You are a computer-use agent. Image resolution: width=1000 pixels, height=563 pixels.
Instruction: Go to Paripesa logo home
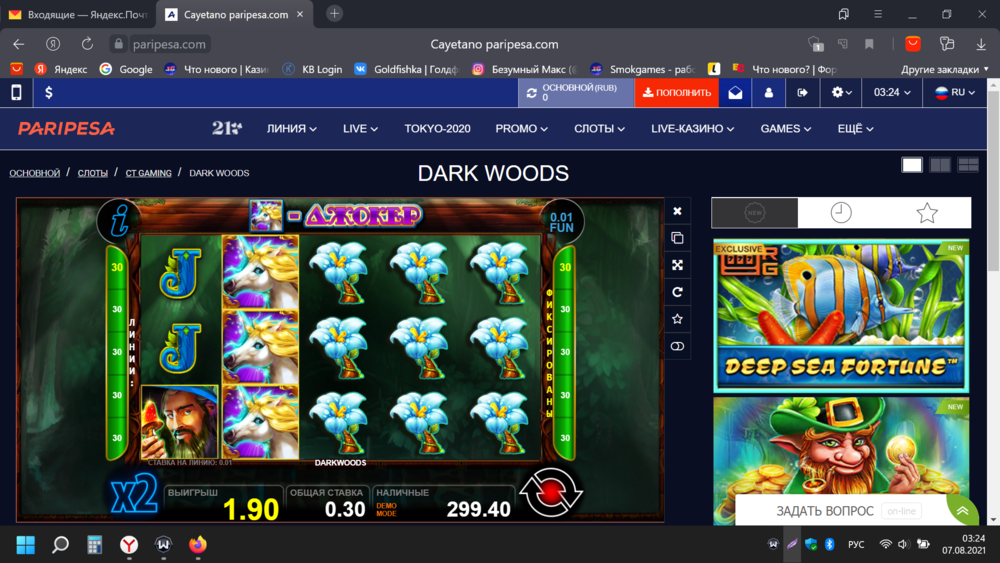point(66,129)
